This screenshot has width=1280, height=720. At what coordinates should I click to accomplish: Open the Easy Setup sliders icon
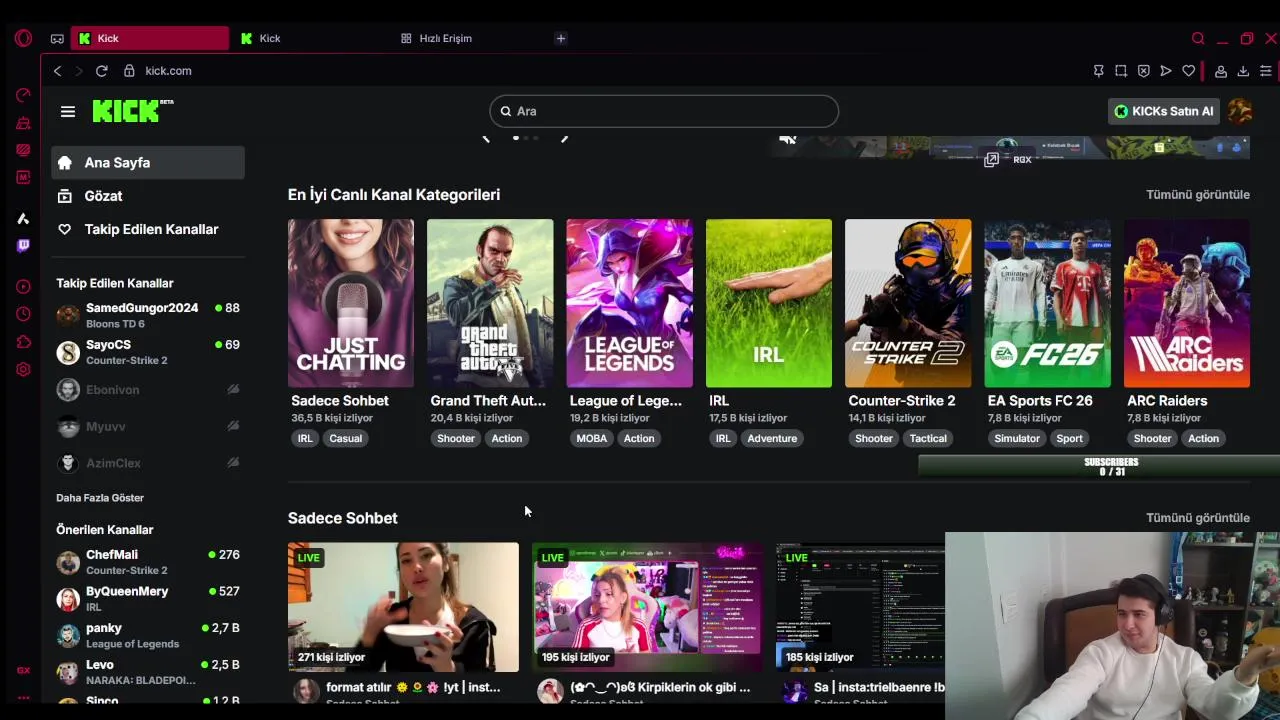coord(1266,71)
